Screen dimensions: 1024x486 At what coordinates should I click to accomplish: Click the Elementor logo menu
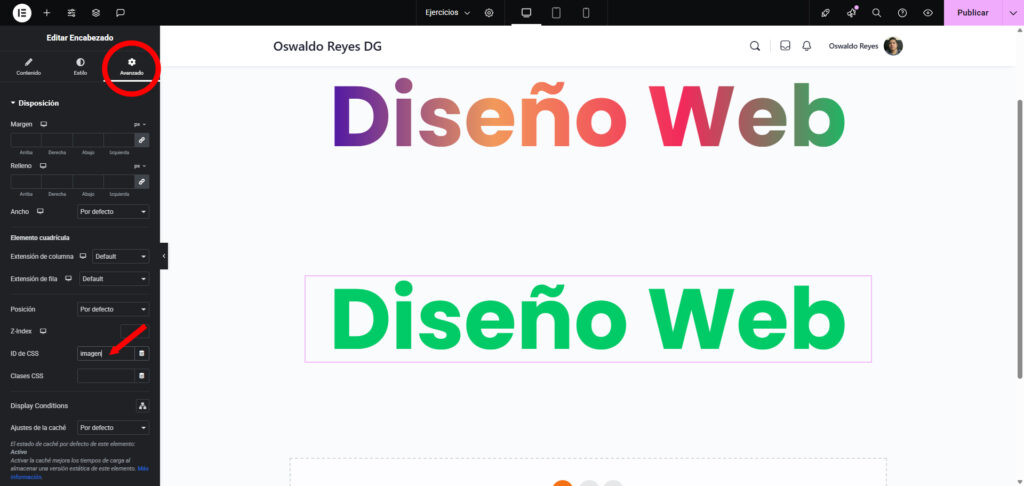pos(21,13)
